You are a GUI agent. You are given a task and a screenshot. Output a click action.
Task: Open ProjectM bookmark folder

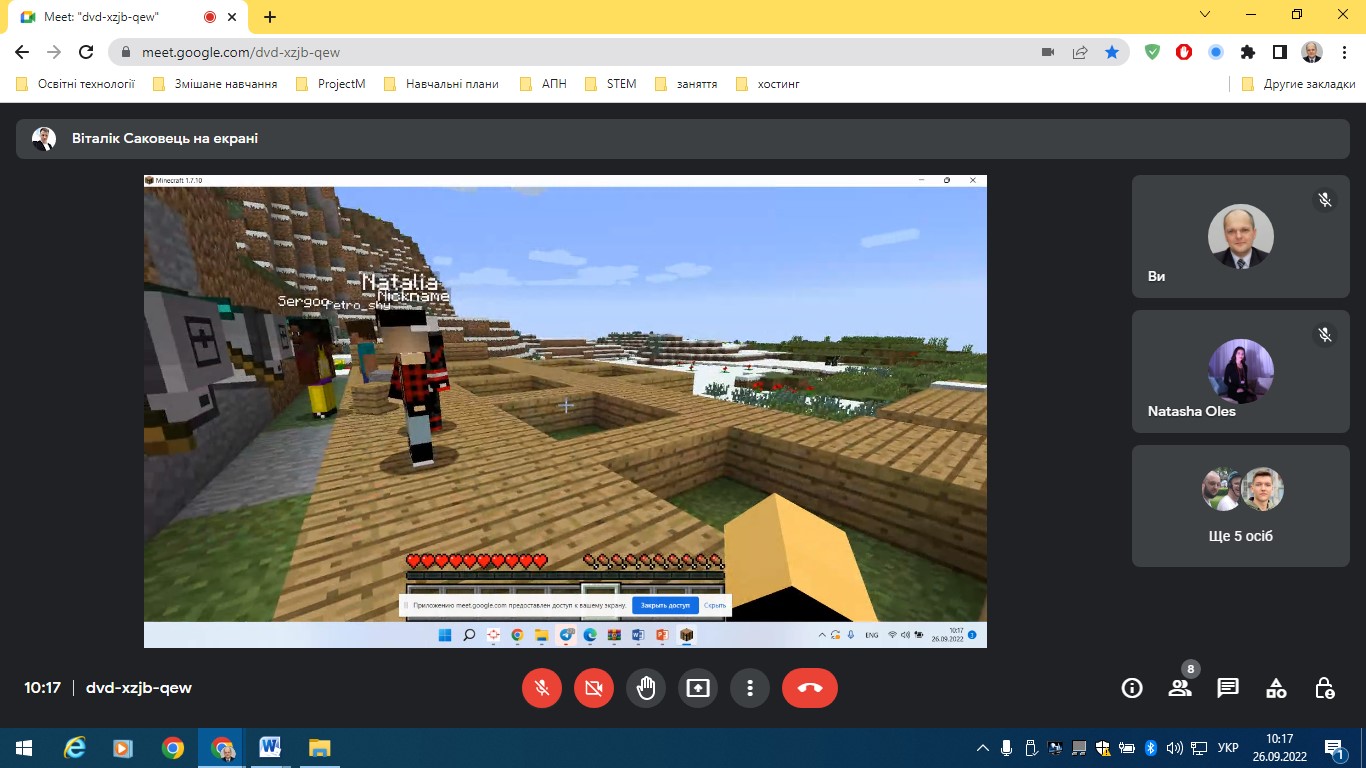331,84
